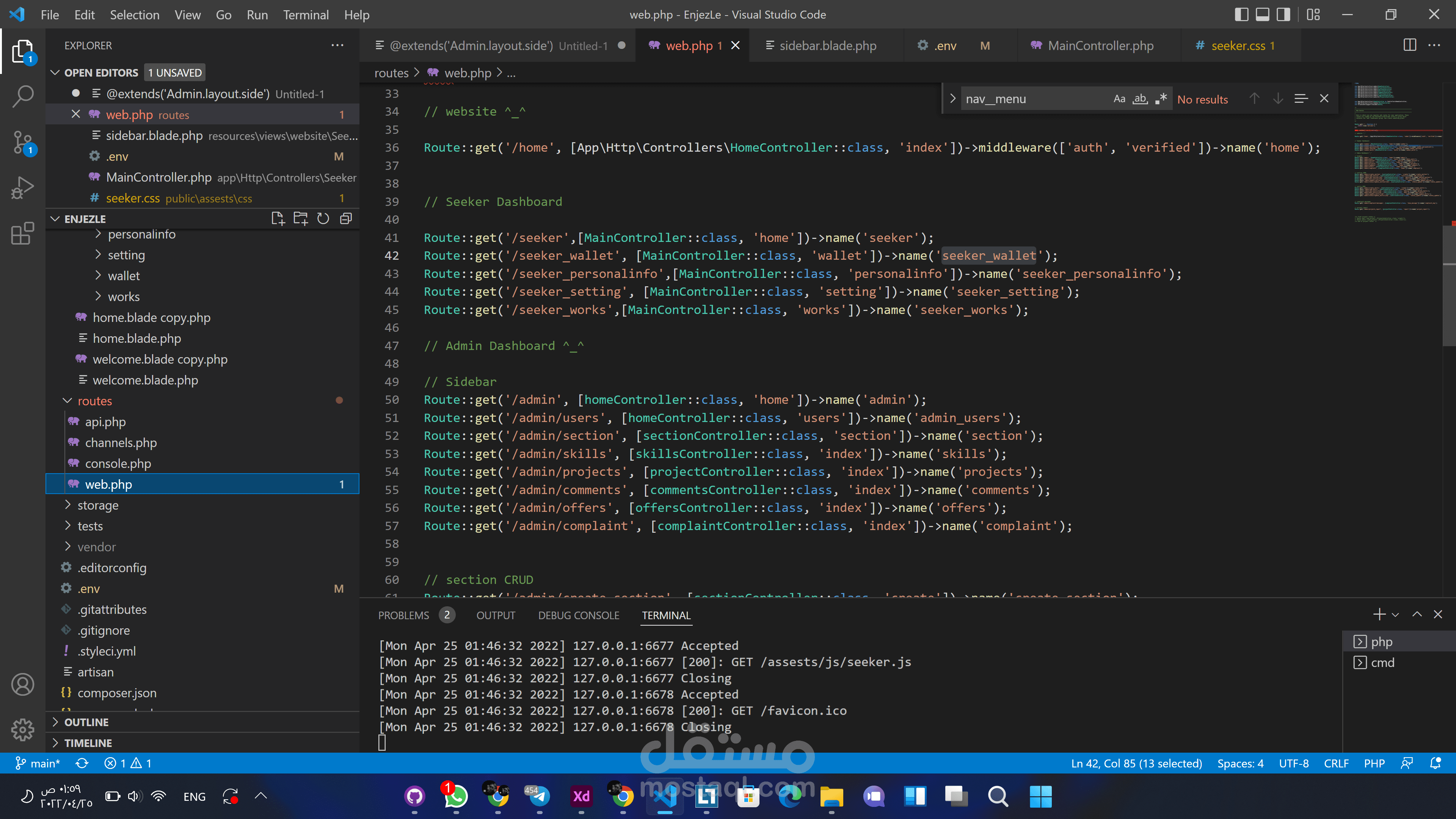This screenshot has width=1456, height=819.
Task: Switch to the PROBLEMS panel tab
Action: pyautogui.click(x=403, y=615)
